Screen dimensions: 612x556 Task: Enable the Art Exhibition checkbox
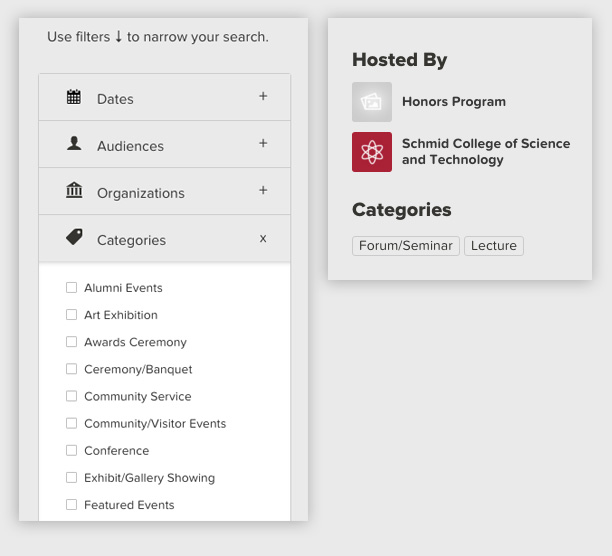click(71, 315)
